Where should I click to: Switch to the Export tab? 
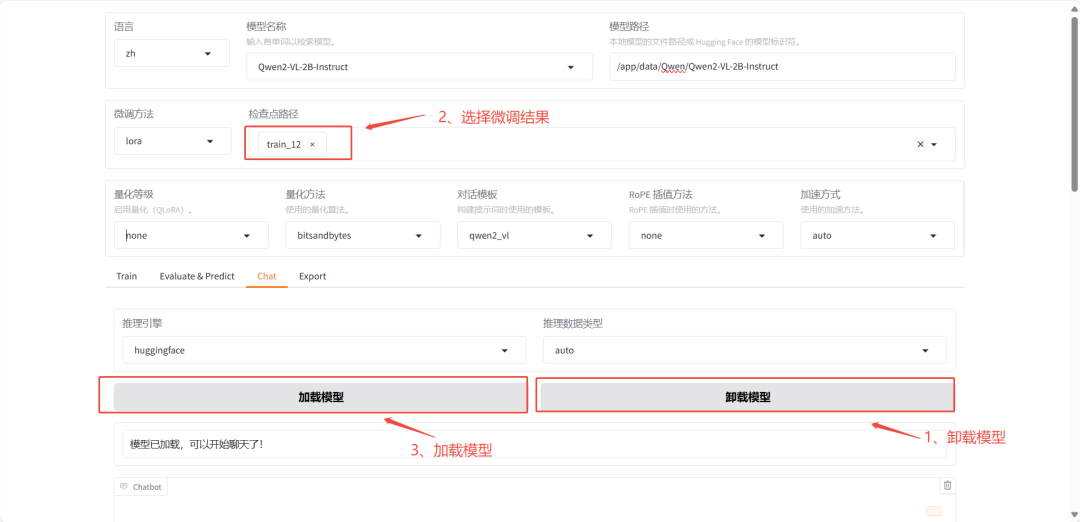(x=313, y=276)
